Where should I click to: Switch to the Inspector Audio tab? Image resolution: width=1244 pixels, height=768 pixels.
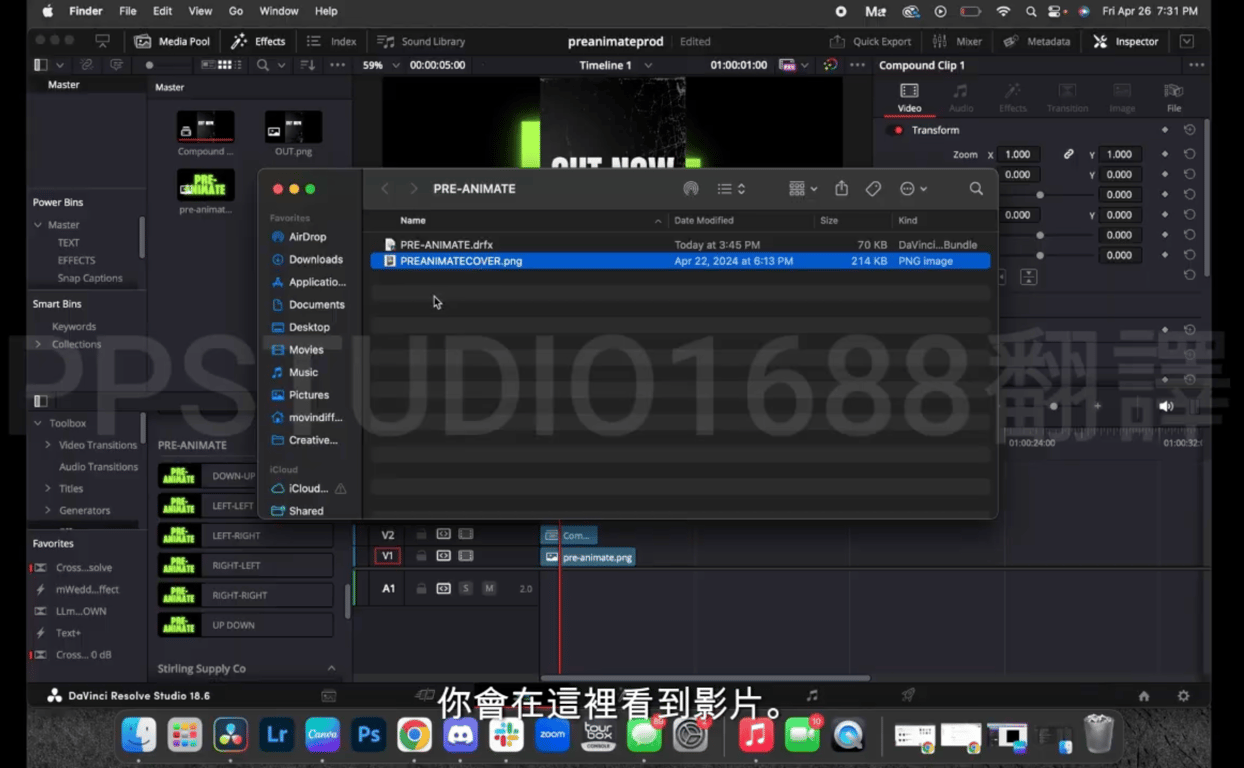(961, 97)
